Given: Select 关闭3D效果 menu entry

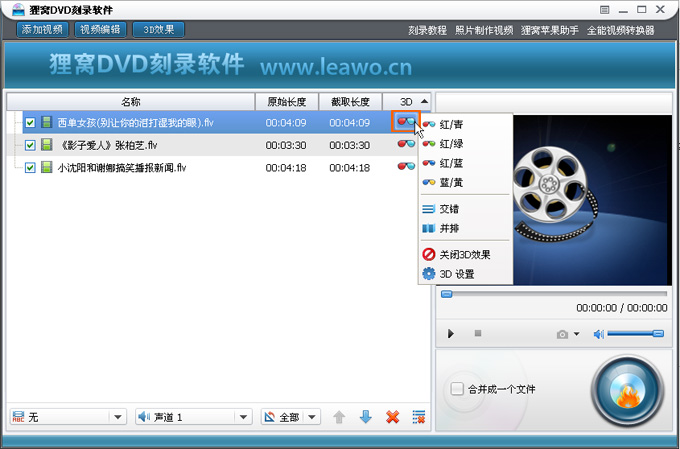Looking at the screenshot, I should [465, 255].
